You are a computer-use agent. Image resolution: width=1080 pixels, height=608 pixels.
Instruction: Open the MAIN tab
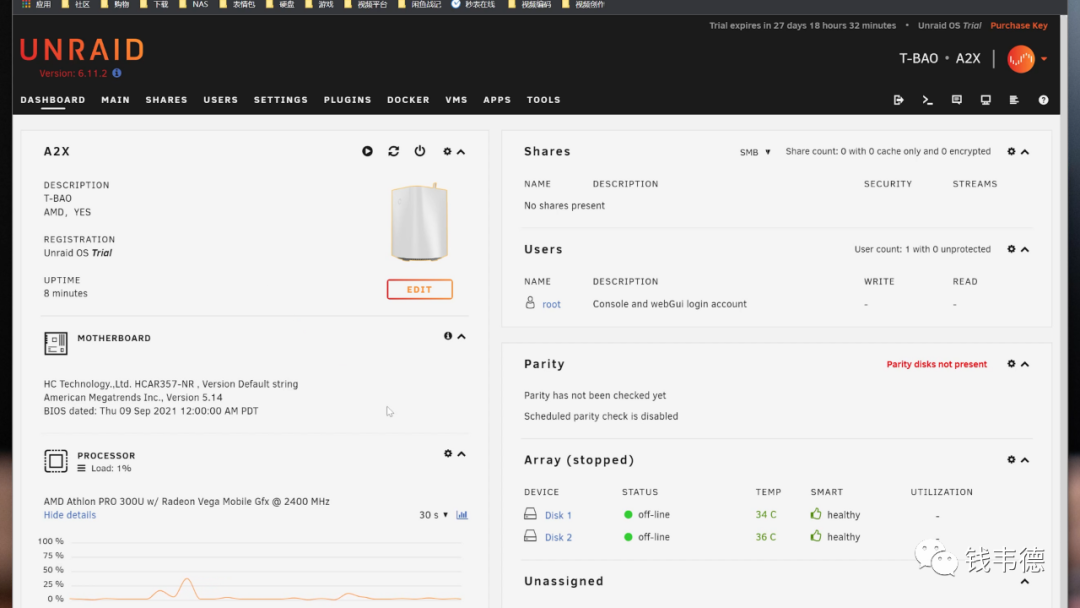point(116,100)
